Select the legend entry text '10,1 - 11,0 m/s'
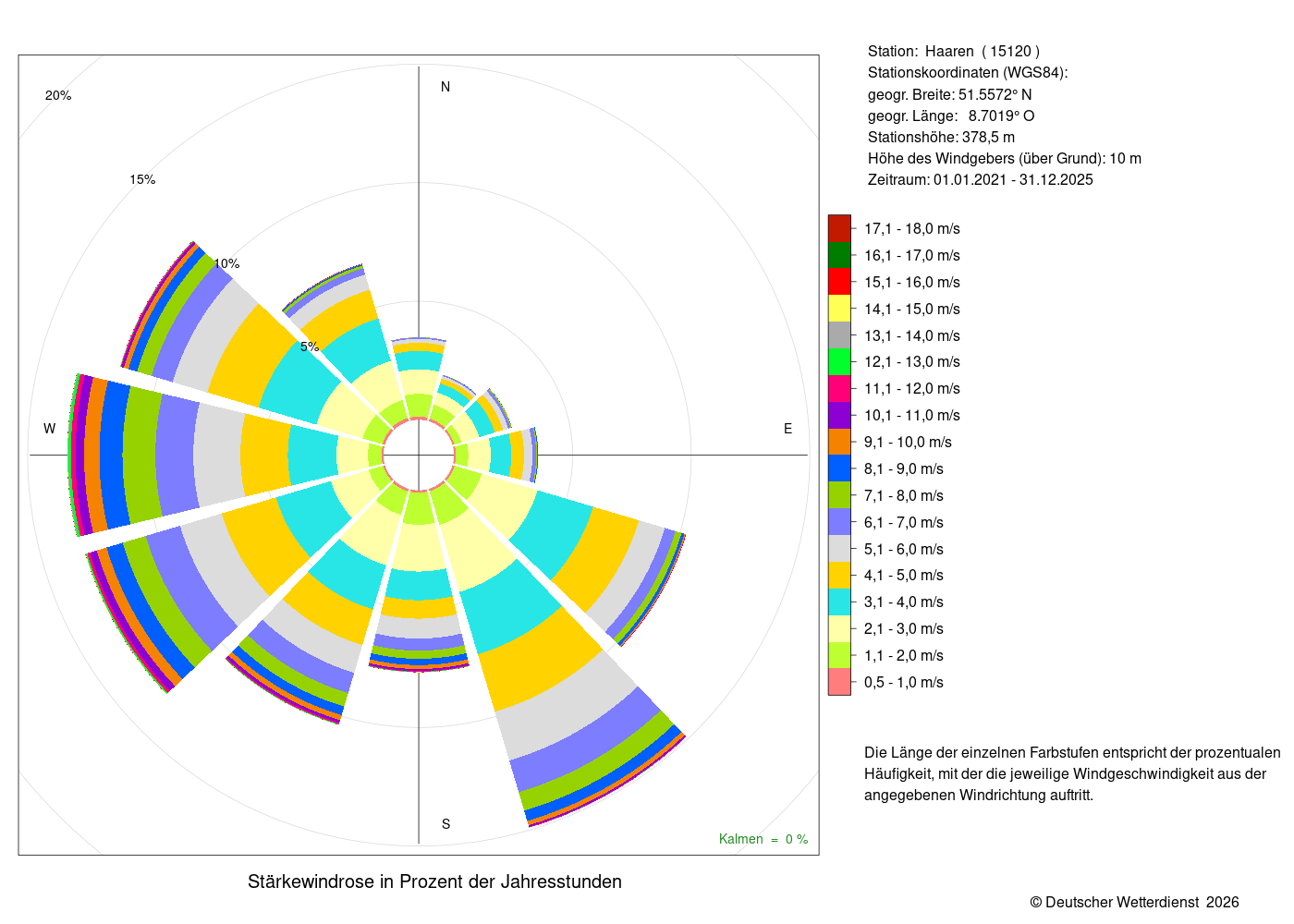The image size is (1294, 924). pyautogui.click(x=912, y=416)
